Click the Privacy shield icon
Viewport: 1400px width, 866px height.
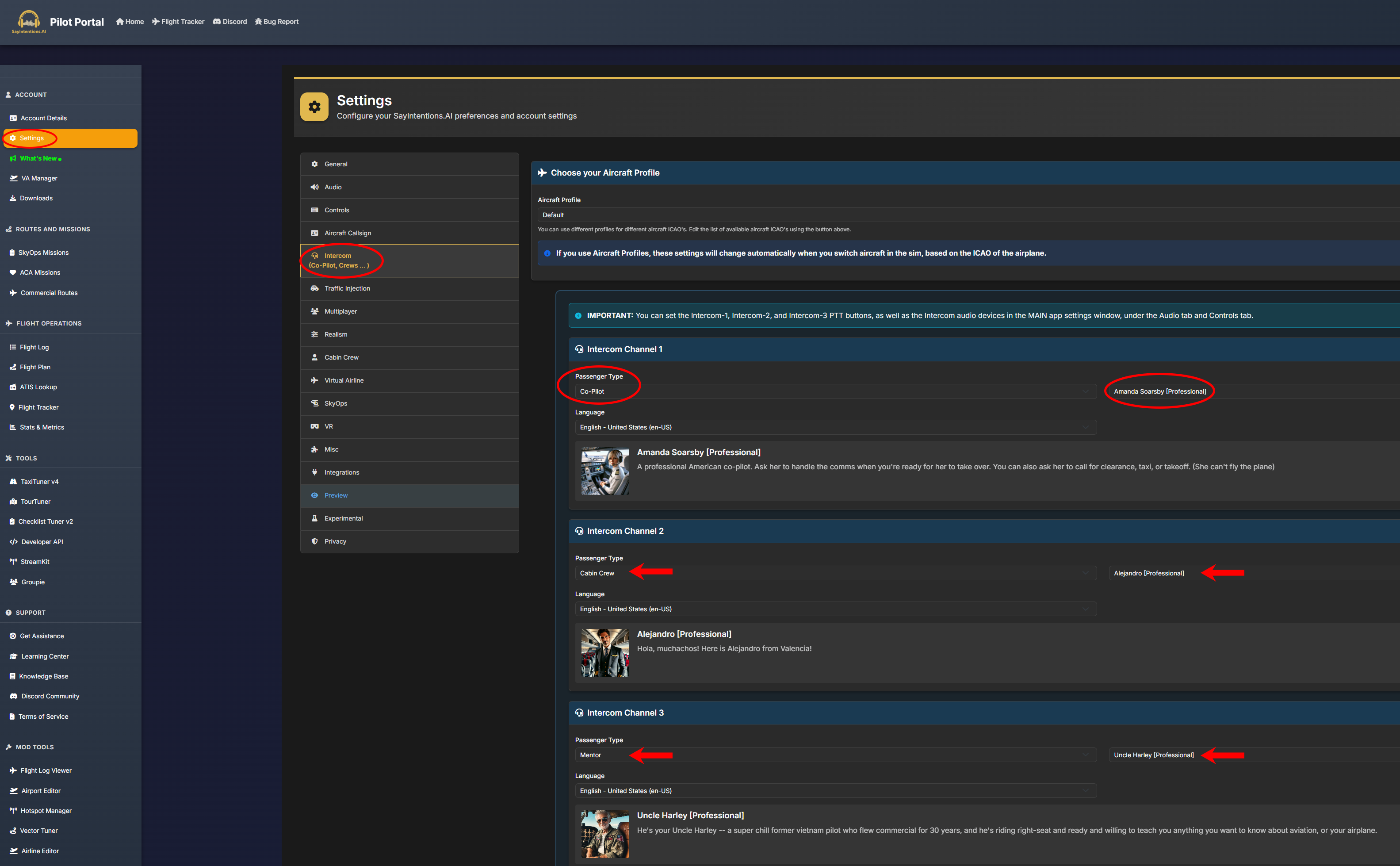tap(314, 541)
